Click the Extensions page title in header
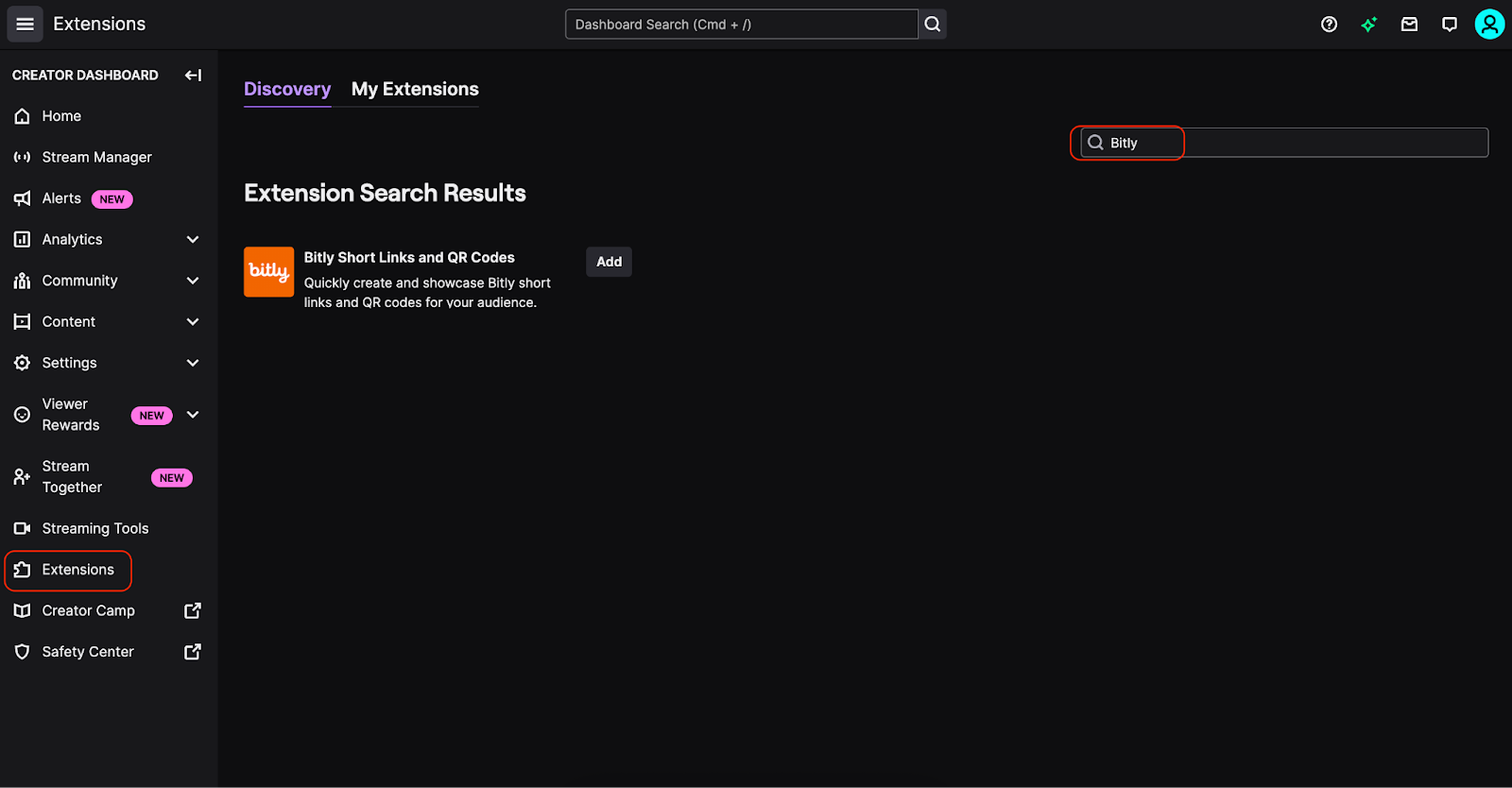This screenshot has height=788, width=1512. (x=99, y=24)
